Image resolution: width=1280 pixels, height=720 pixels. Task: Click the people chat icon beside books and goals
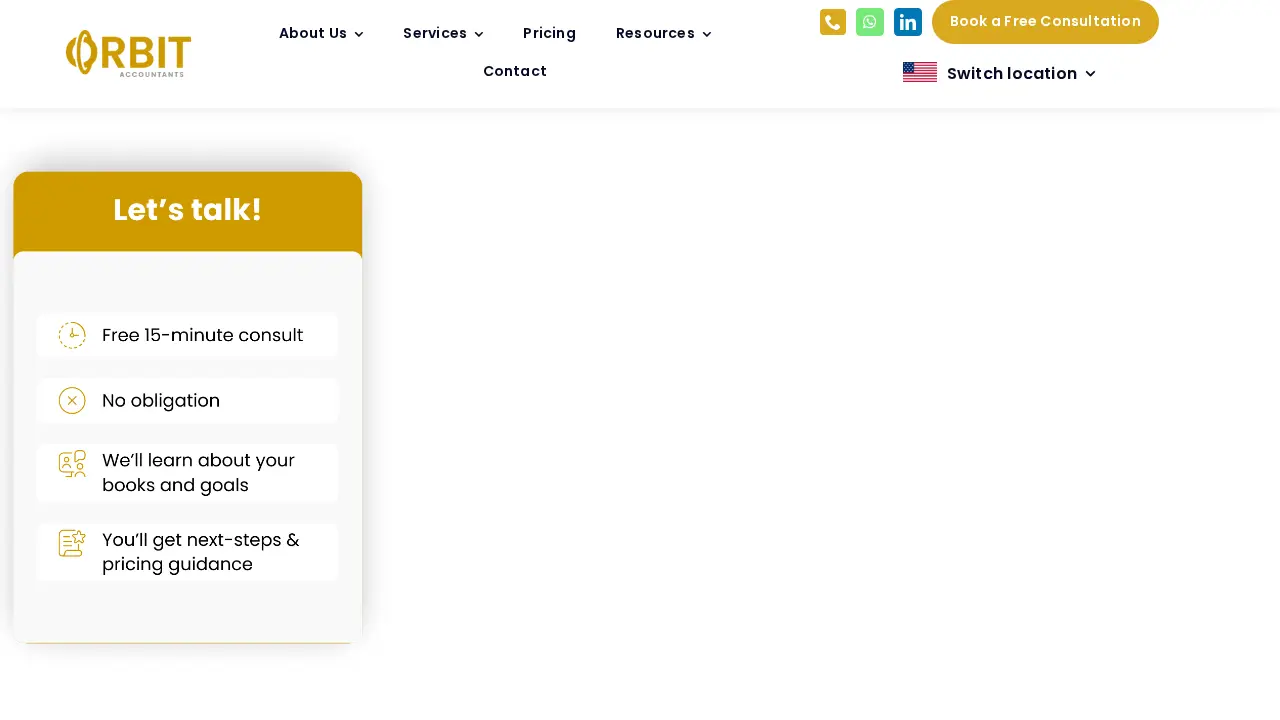72,464
